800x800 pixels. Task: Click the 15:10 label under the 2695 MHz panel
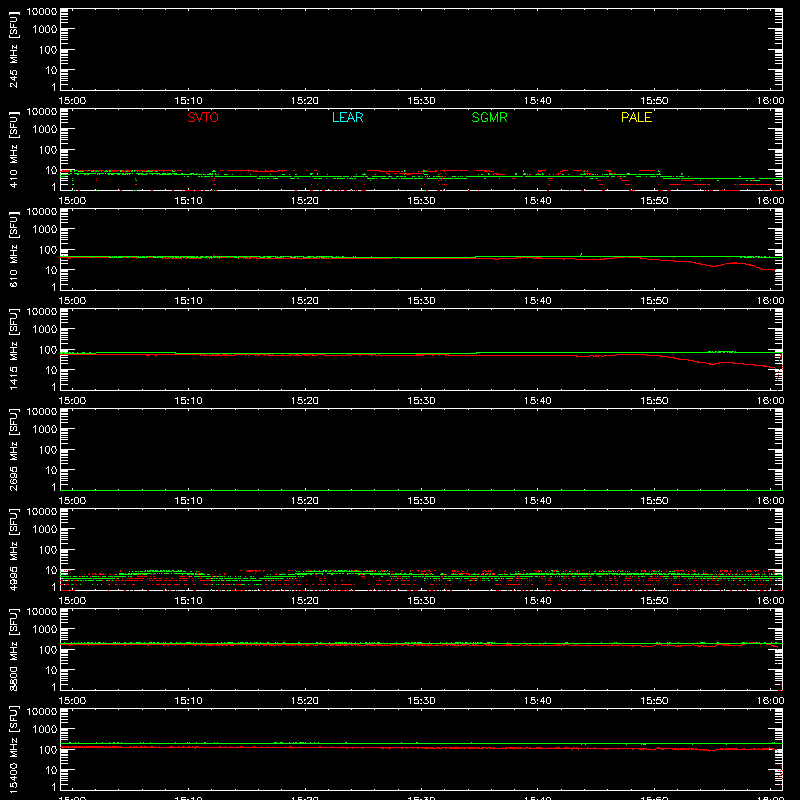pos(189,501)
